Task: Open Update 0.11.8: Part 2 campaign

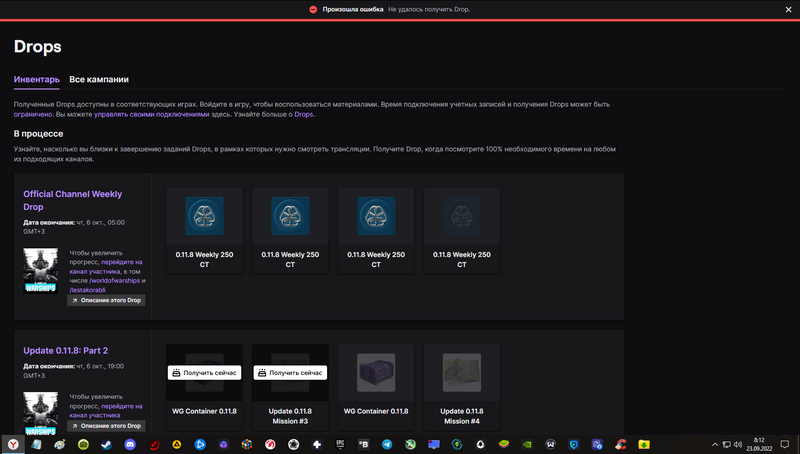Action: [65, 350]
